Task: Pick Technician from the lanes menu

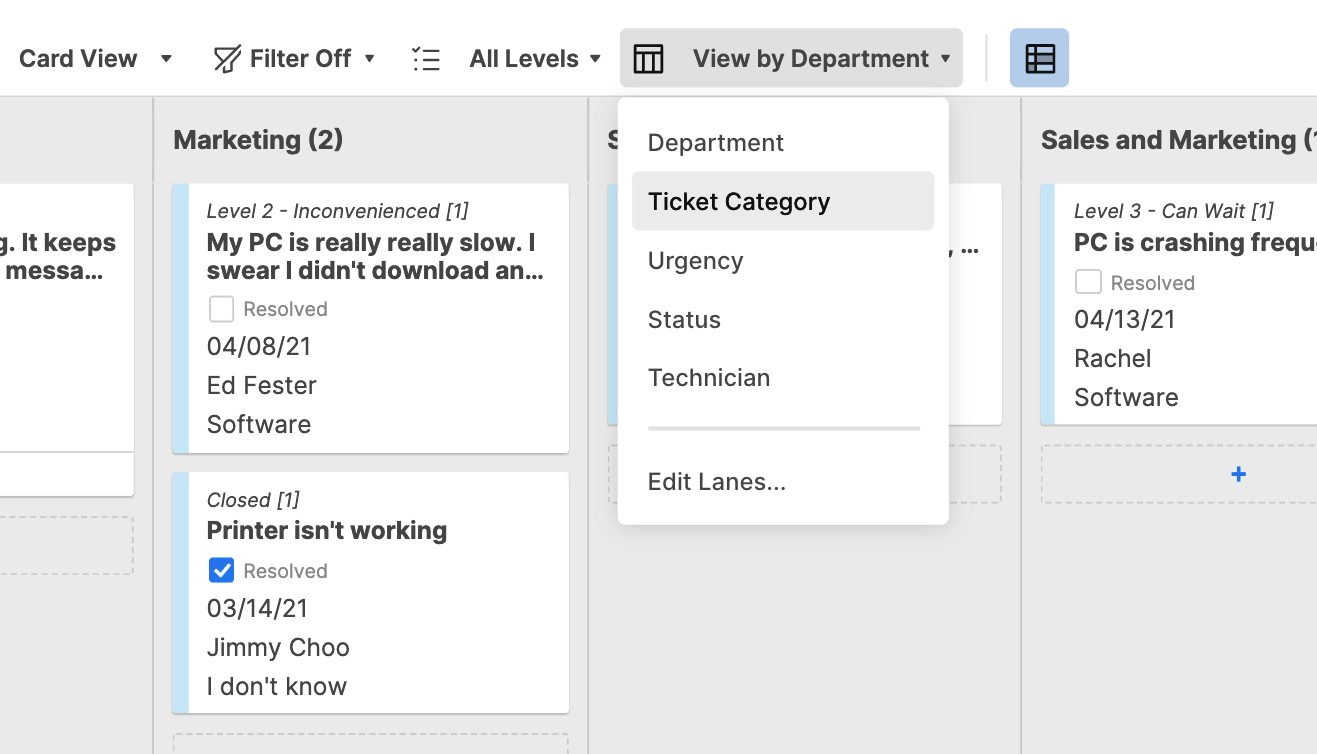Action: coord(708,378)
